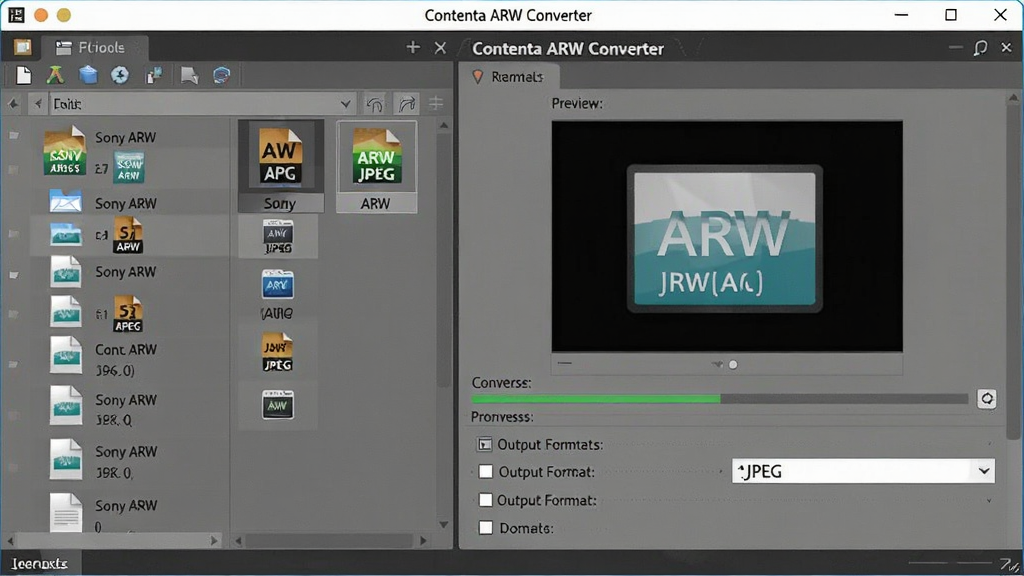
Task: Click the app icon in title bar
Action: (x=16, y=15)
